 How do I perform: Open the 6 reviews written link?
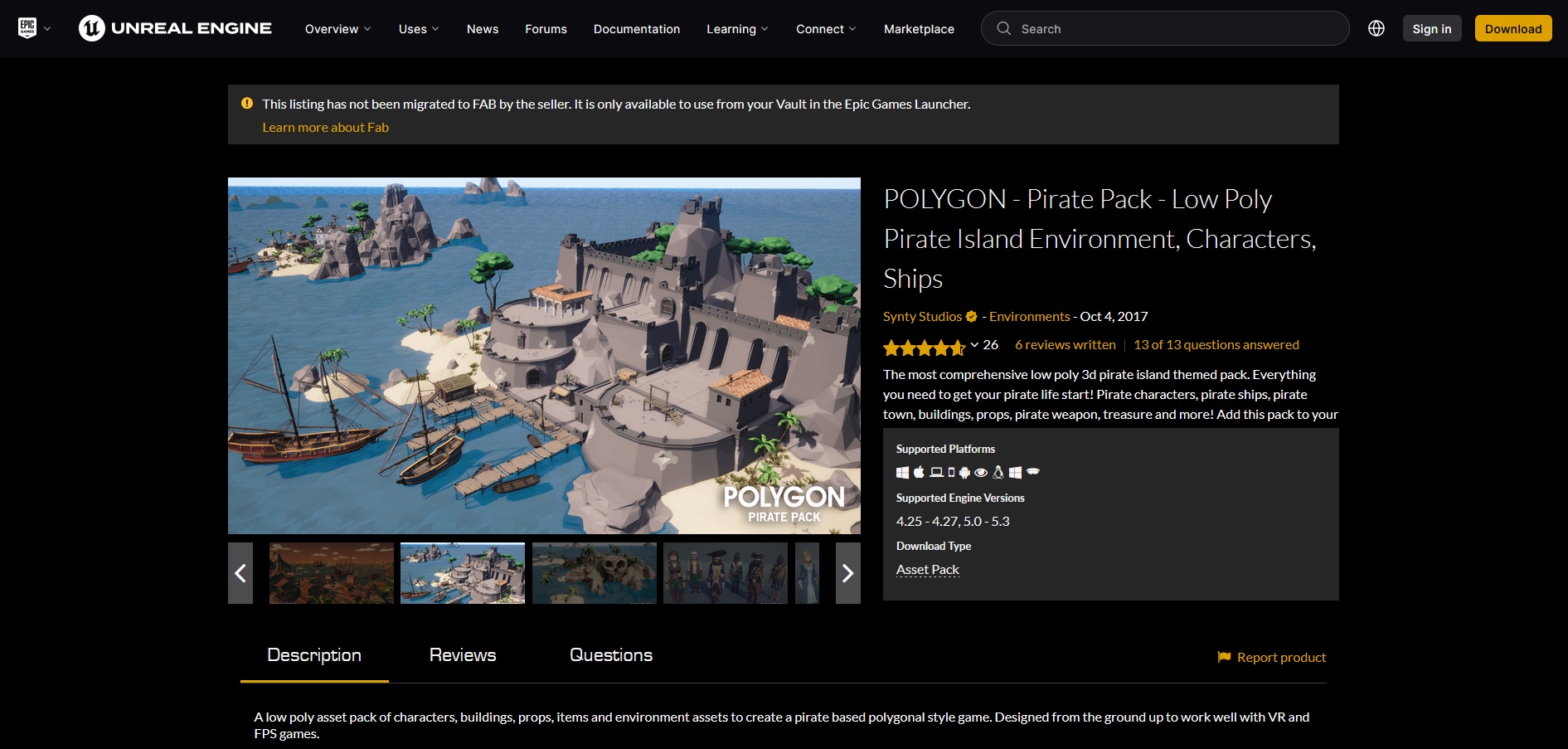coord(1066,344)
